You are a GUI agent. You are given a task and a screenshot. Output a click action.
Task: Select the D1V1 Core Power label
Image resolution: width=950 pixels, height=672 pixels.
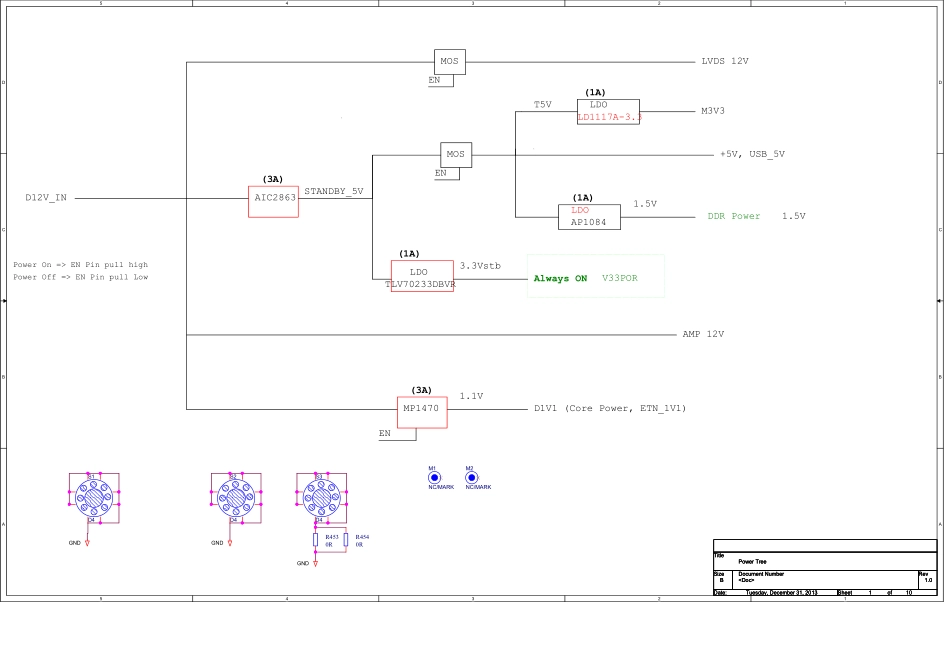pos(610,409)
